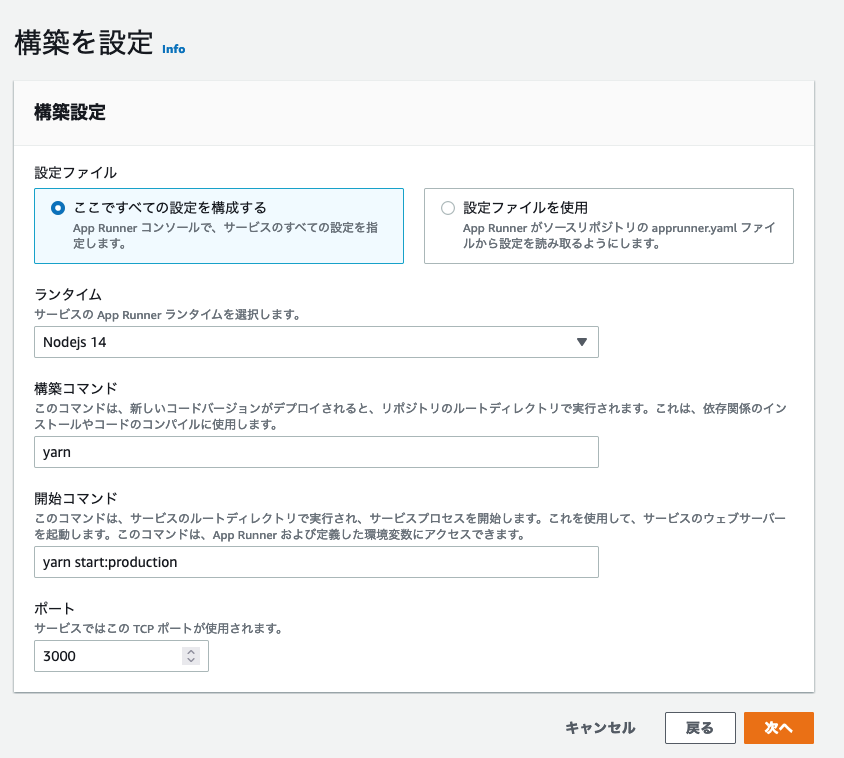844x758 pixels.
Task: Focus the 開始コマンド field with yarn start:production
Action: tap(315, 562)
